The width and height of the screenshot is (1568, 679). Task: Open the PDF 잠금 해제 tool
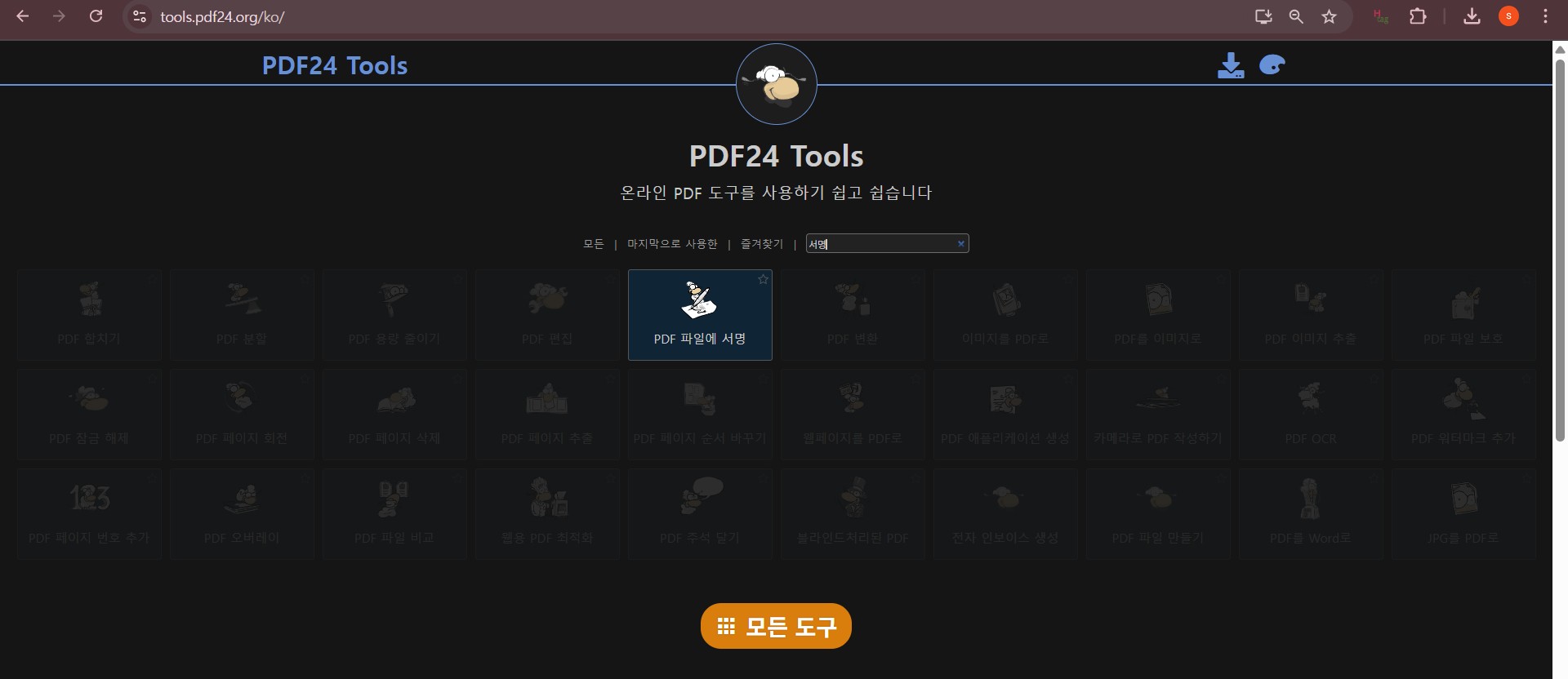[89, 415]
